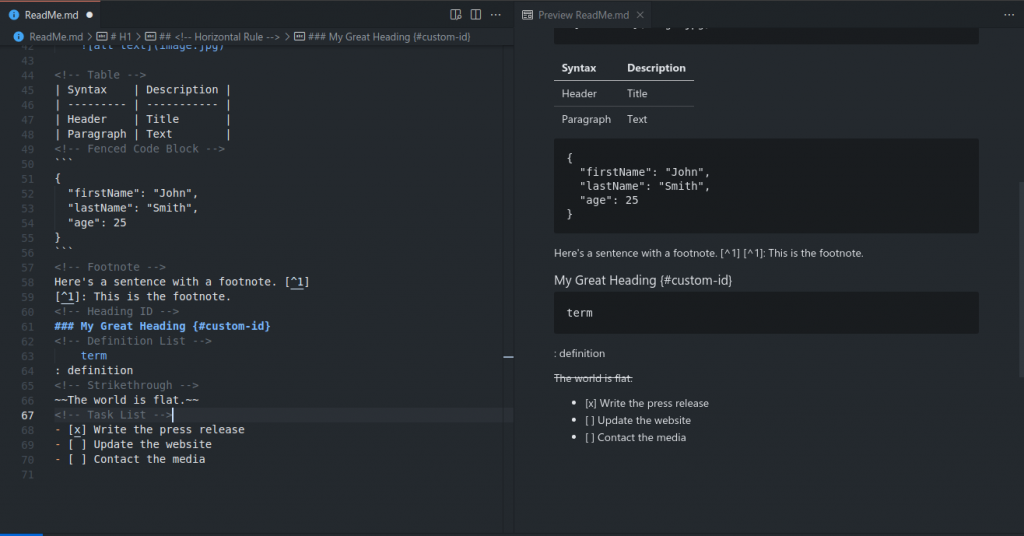Click '<!-- Fenced Code Block -->' comment line

click(x=139, y=149)
